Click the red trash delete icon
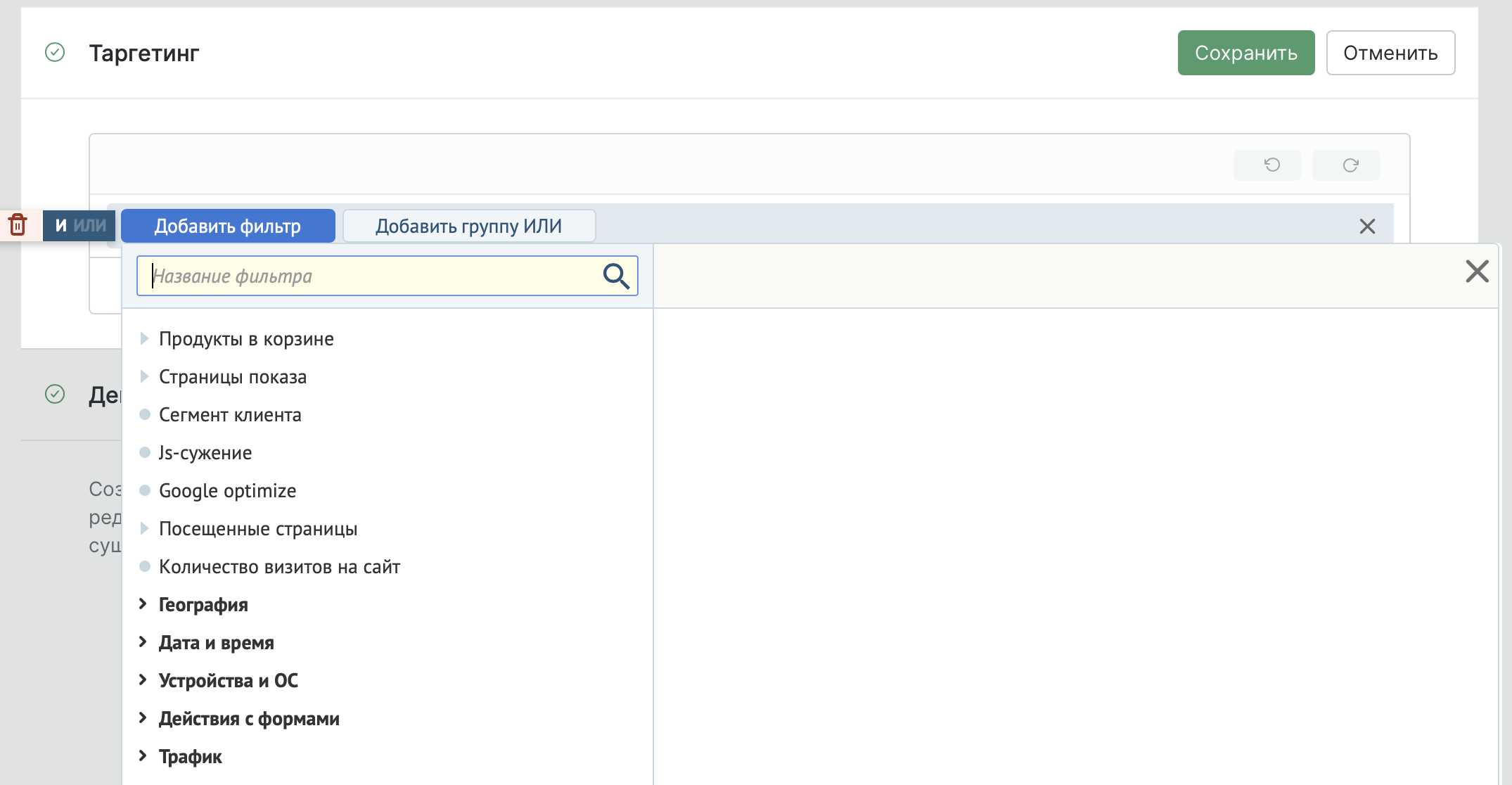1512x785 pixels. (x=18, y=225)
